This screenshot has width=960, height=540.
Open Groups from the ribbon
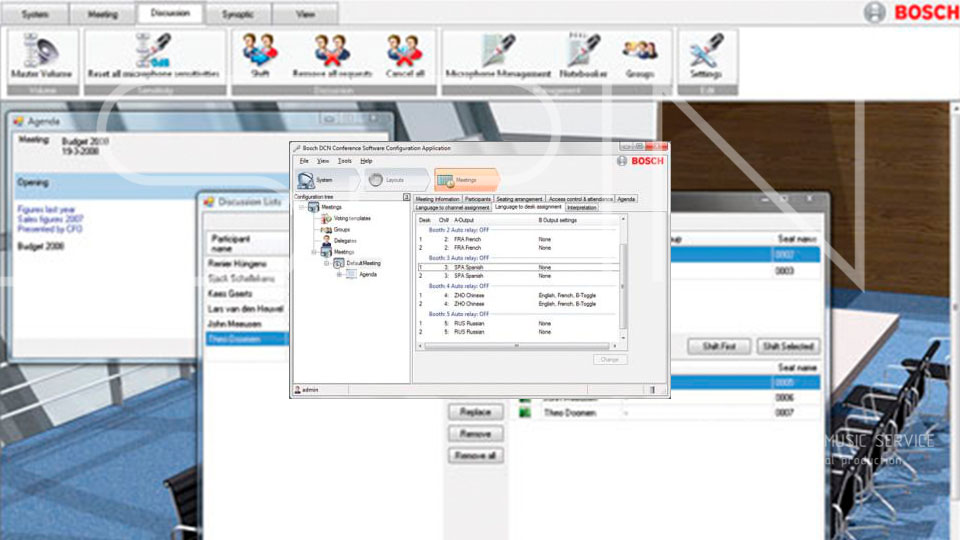pos(640,56)
